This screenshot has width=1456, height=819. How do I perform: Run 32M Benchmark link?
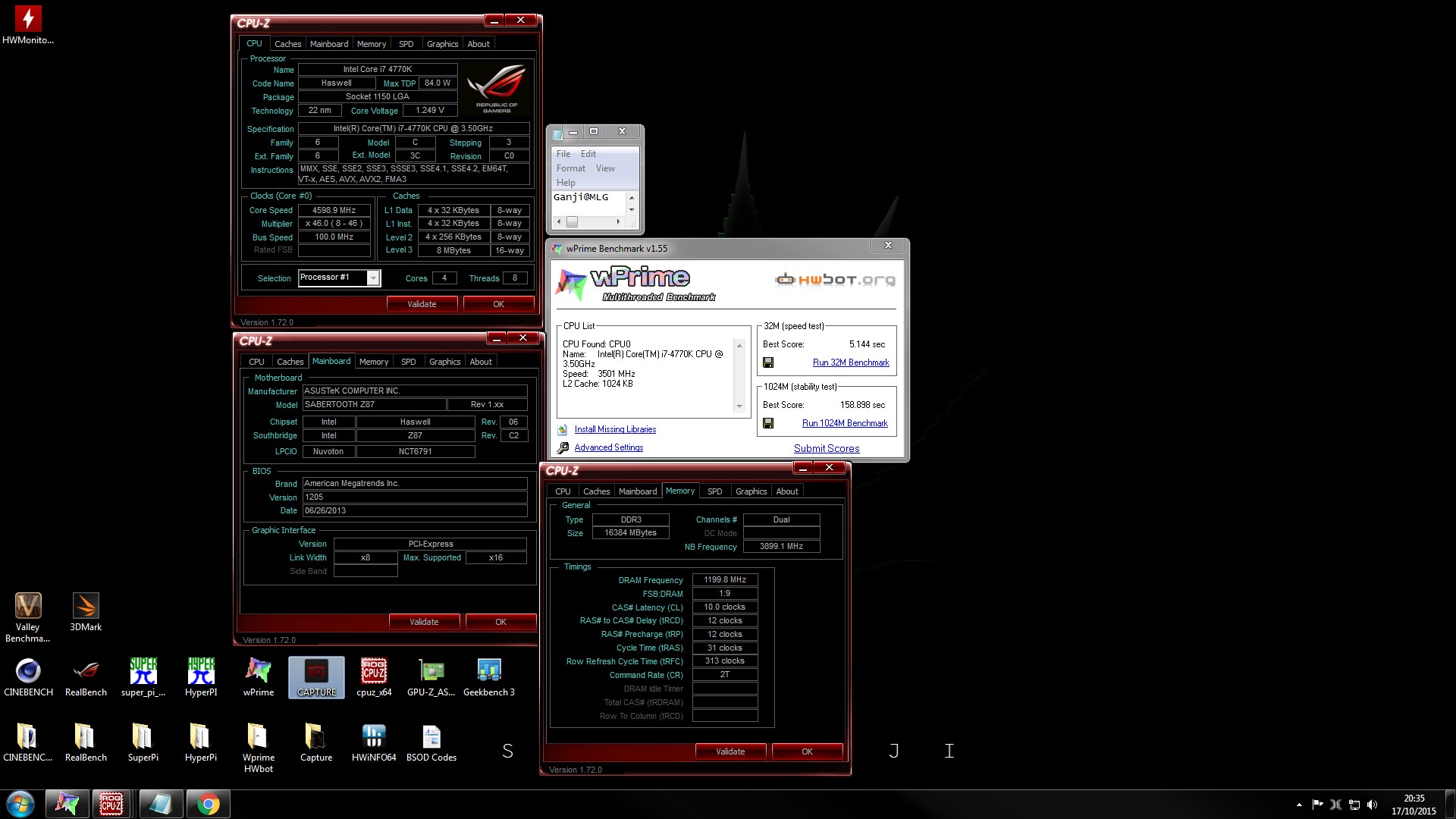point(851,362)
